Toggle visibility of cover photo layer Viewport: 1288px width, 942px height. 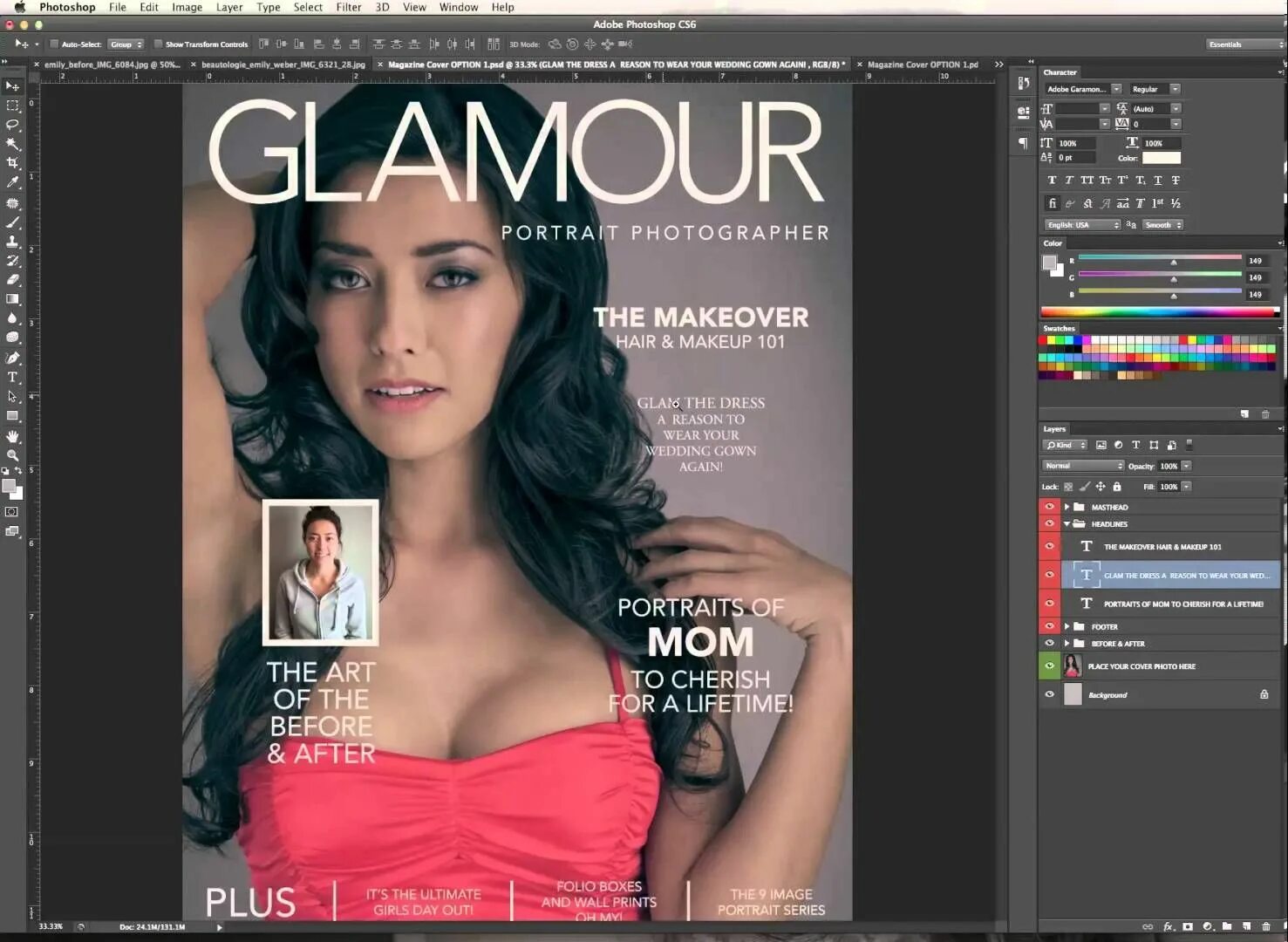pos(1049,666)
